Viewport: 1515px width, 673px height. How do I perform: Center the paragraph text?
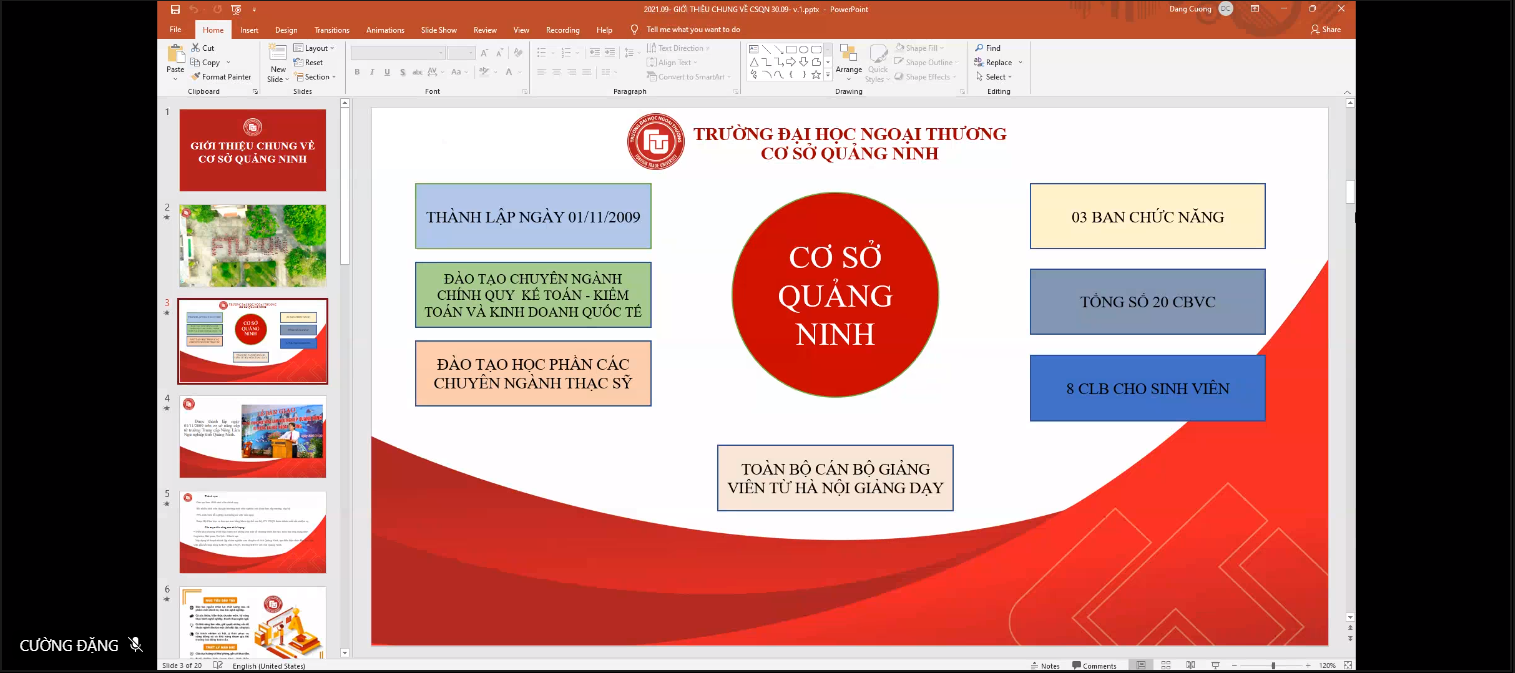pos(556,72)
